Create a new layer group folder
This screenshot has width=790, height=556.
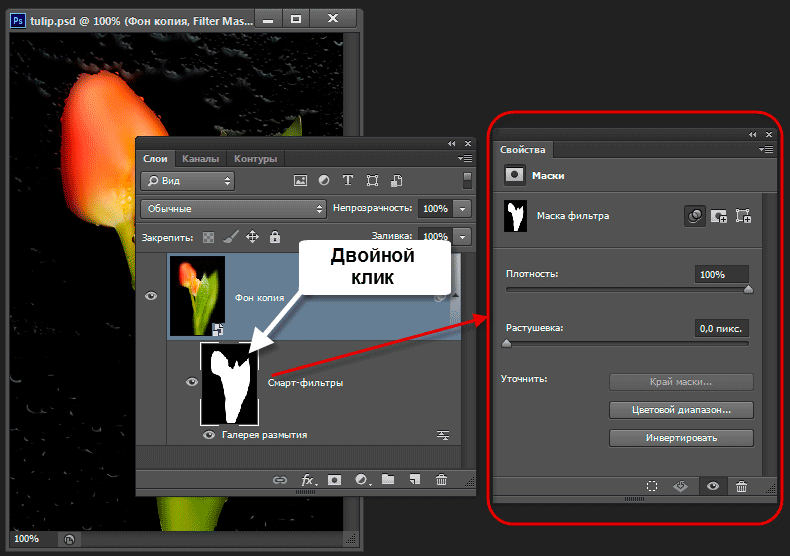tap(388, 480)
